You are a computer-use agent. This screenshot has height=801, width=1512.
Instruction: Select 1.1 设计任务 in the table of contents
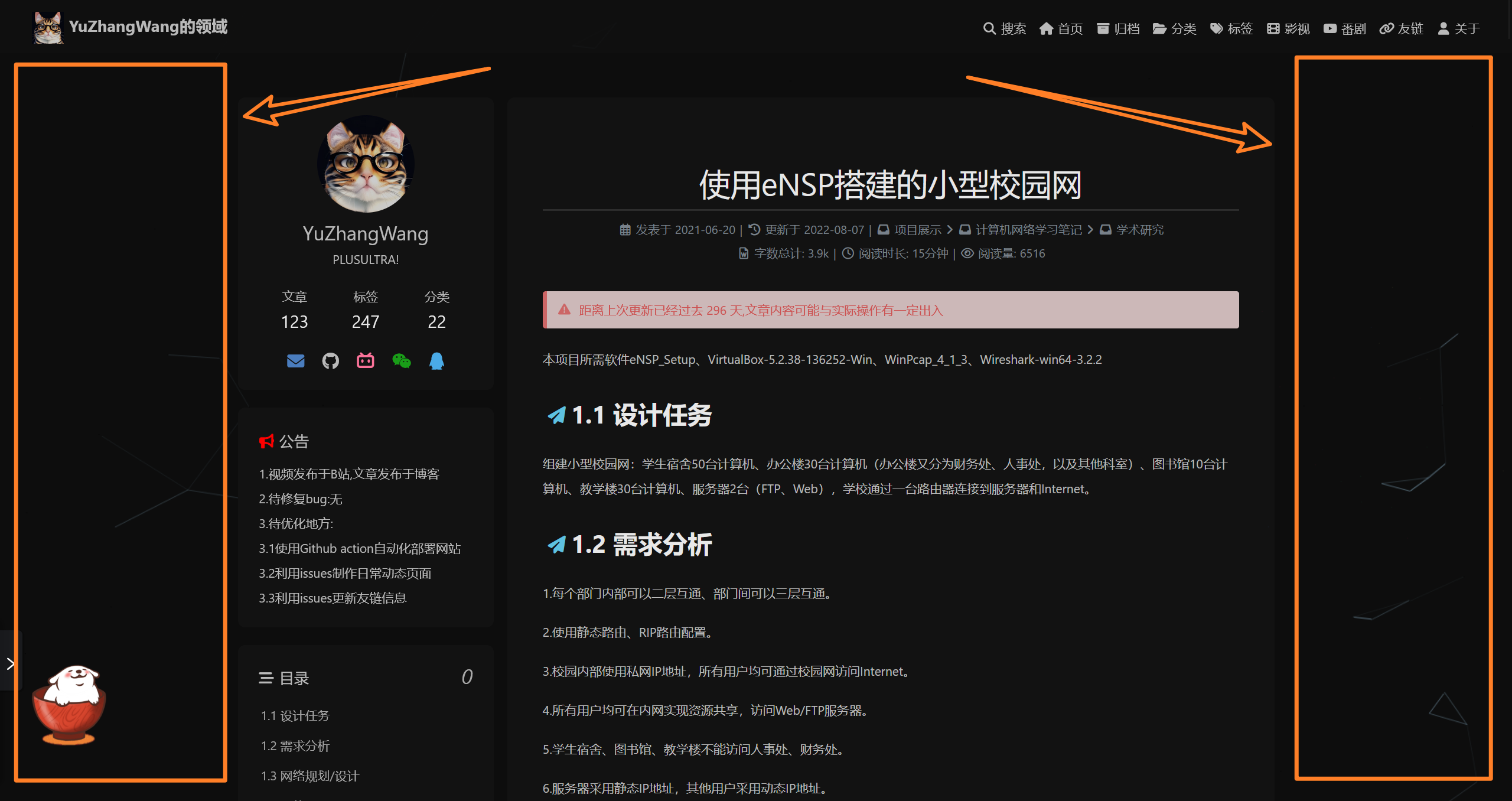coord(296,715)
